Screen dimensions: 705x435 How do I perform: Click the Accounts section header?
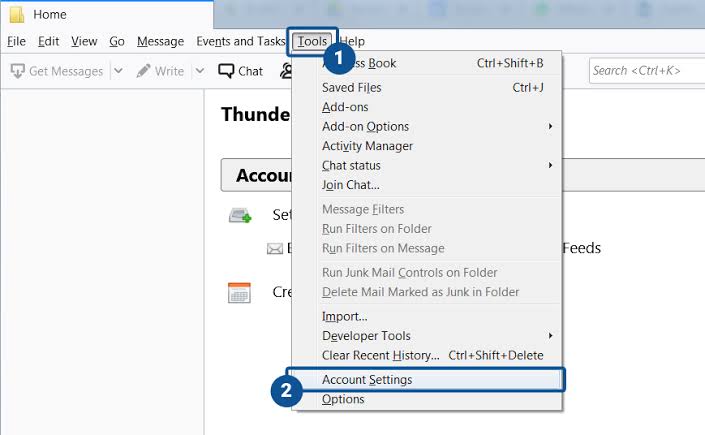click(463, 175)
